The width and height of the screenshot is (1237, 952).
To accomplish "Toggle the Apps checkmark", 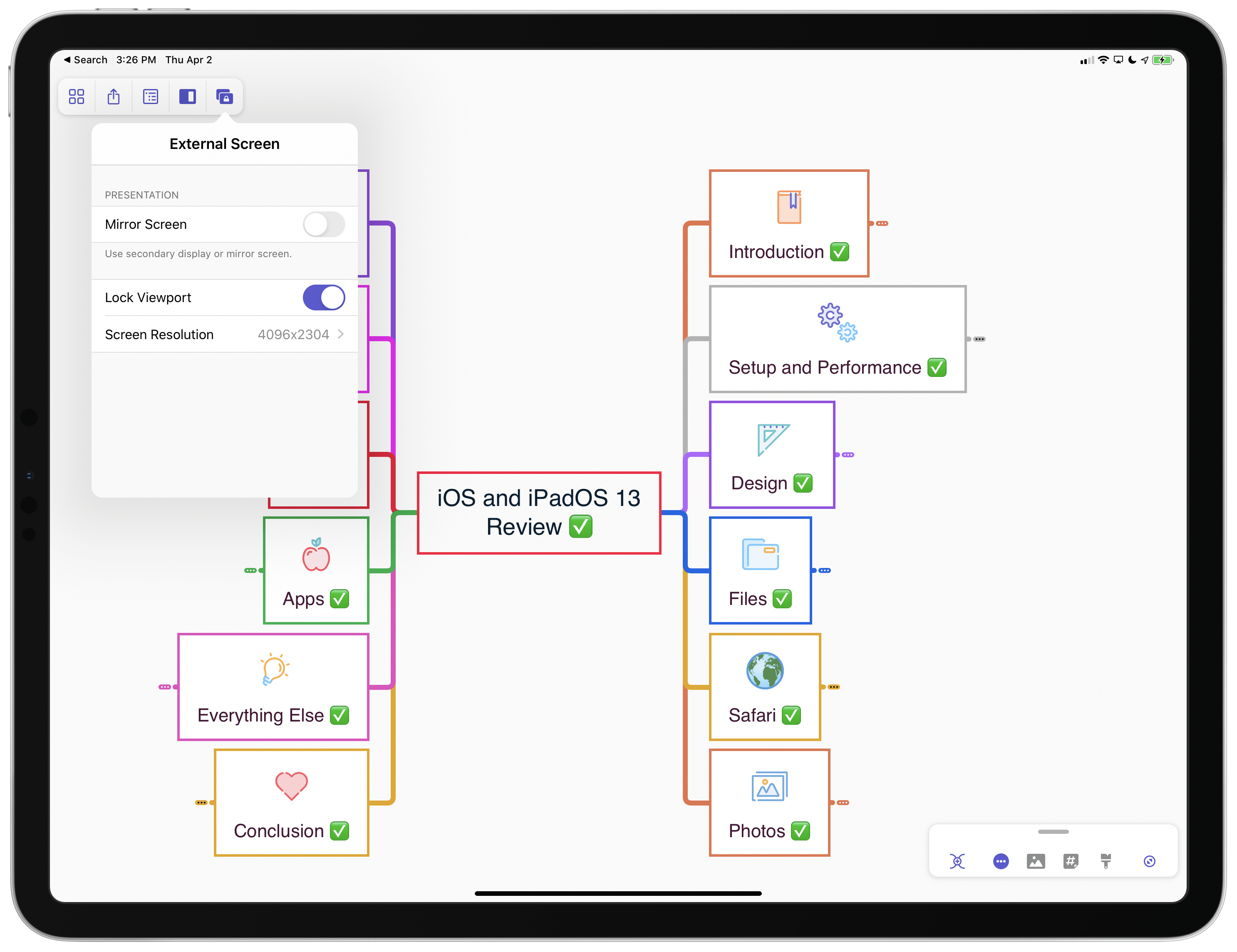I will tap(339, 599).
